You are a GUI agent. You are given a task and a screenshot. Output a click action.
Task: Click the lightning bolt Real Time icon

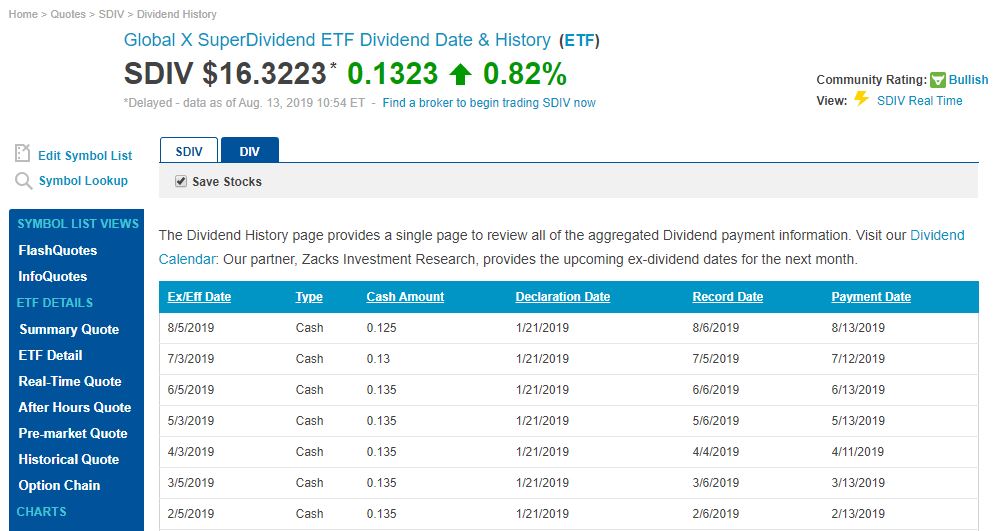pyautogui.click(x=861, y=99)
